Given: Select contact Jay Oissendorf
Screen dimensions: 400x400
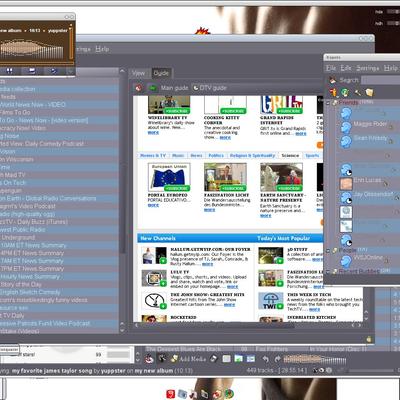Looking at the screenshot, I should [x=373, y=194].
